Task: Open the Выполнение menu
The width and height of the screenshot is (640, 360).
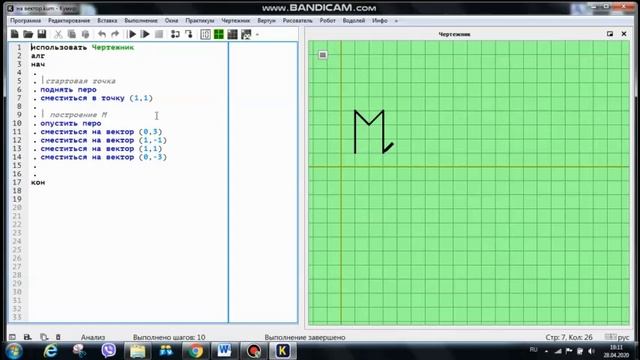Action: [x=141, y=20]
